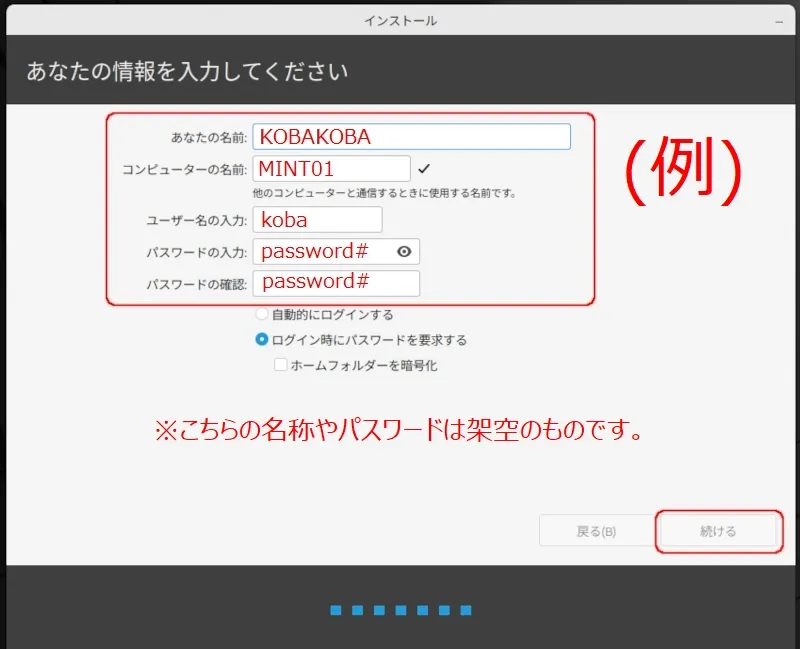Focus the パスワードの入力 field
This screenshot has width=800, height=649.
(x=320, y=252)
